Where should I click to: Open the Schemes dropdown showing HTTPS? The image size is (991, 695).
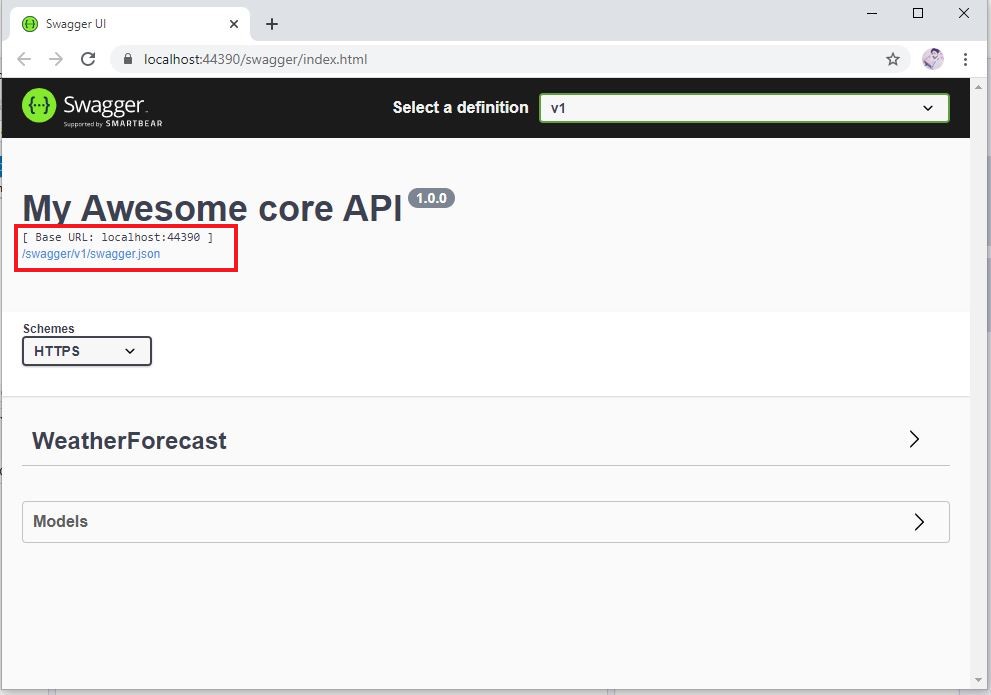(x=86, y=351)
